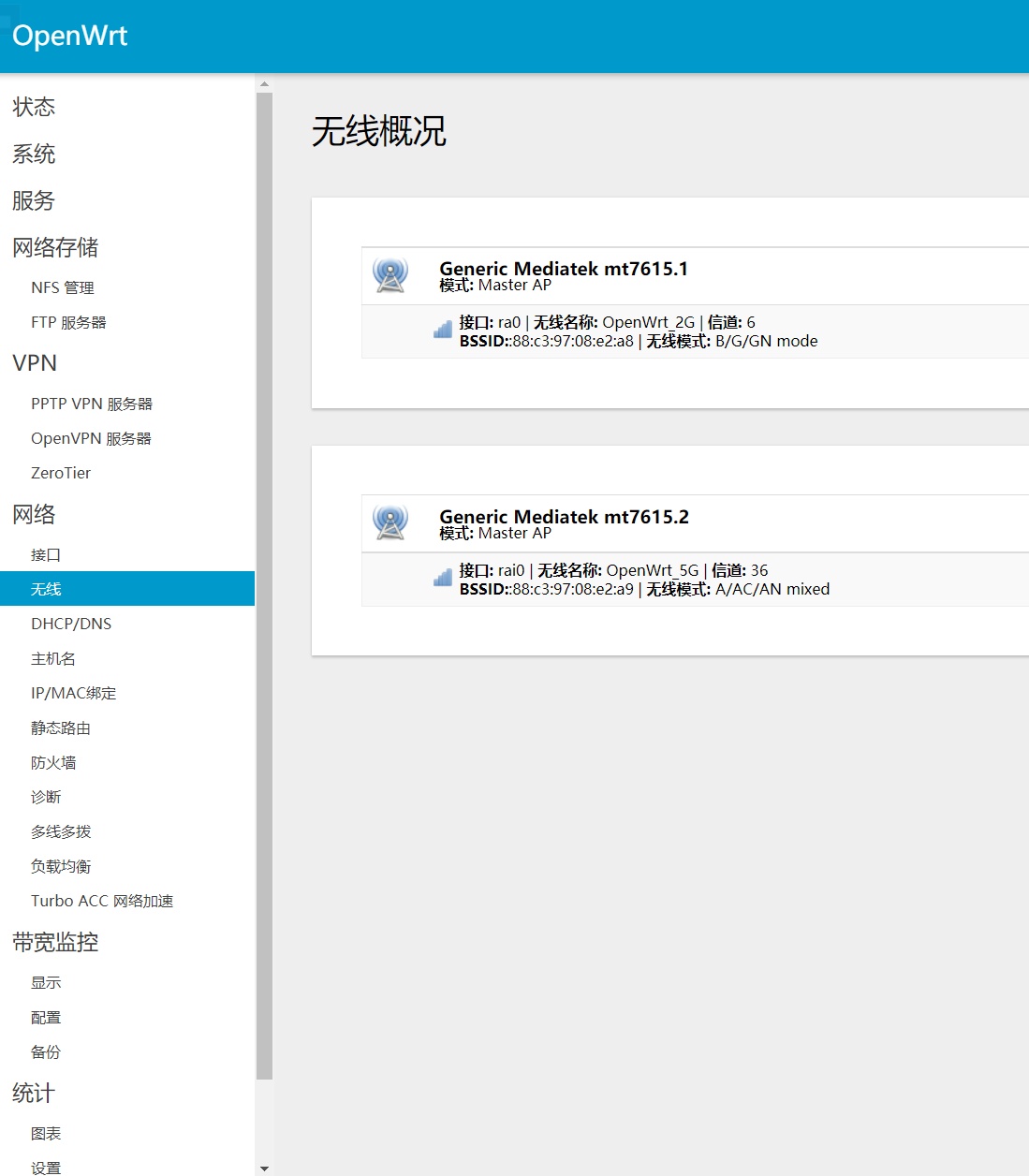Open the ZeroTier menu item
The height and width of the screenshot is (1176, 1029).
pyautogui.click(x=61, y=473)
